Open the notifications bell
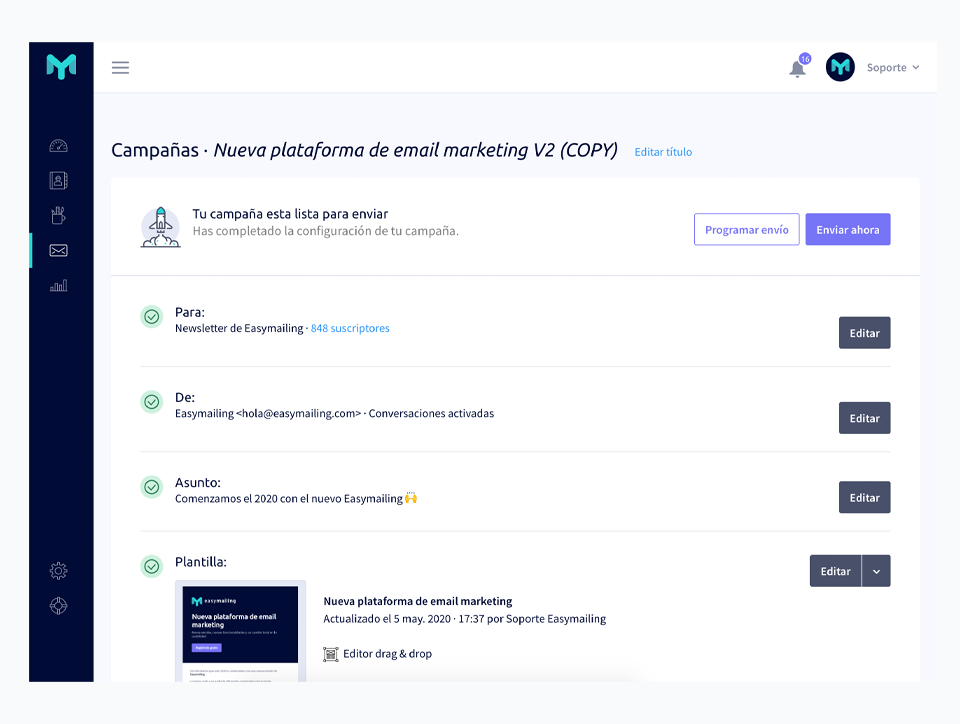This screenshot has height=724, width=960. pyautogui.click(x=797, y=69)
